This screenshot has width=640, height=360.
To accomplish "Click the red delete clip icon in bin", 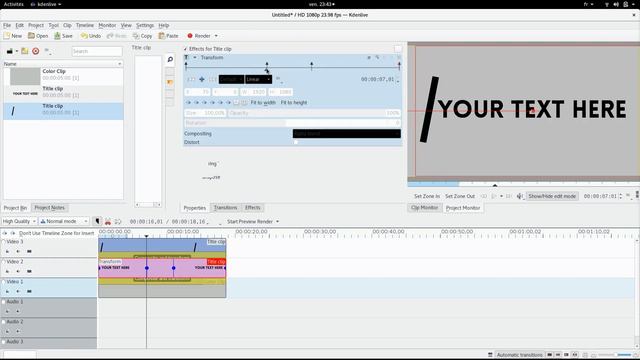I will (x=36, y=51).
